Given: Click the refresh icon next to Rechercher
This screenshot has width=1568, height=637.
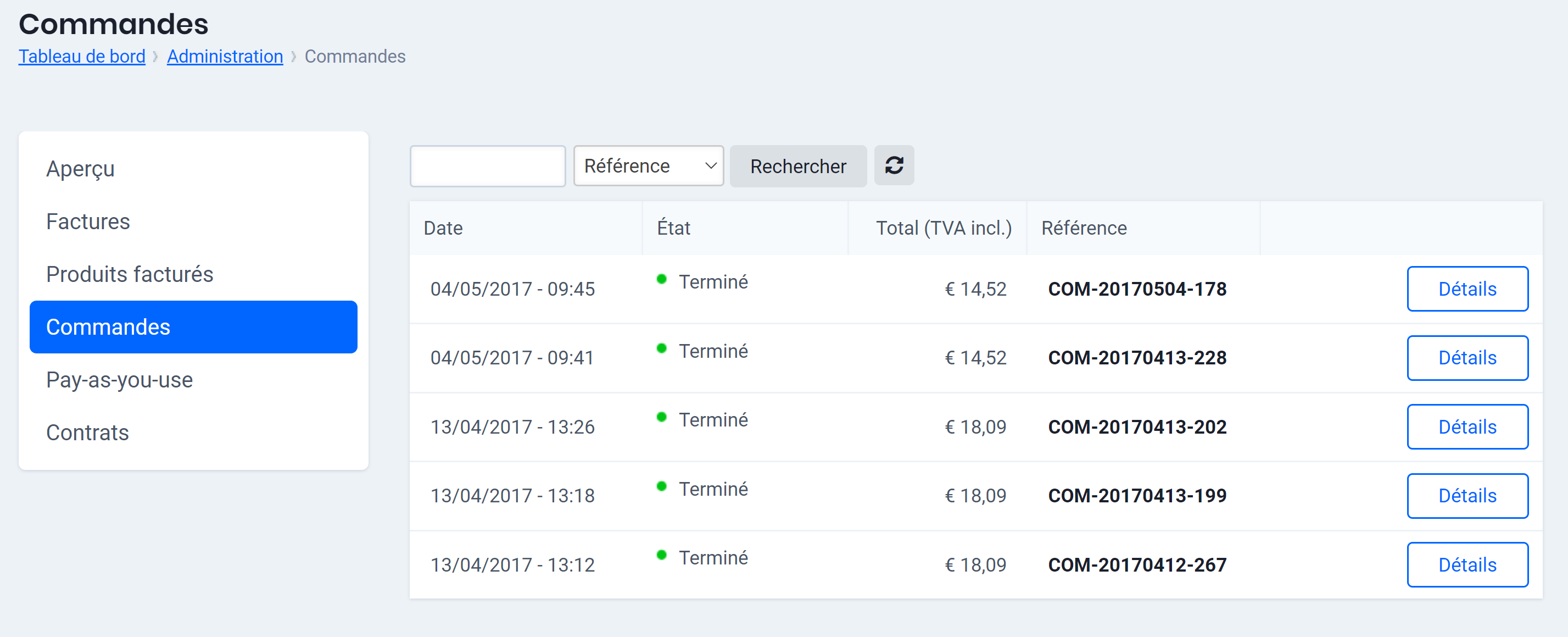Looking at the screenshot, I should (x=894, y=165).
